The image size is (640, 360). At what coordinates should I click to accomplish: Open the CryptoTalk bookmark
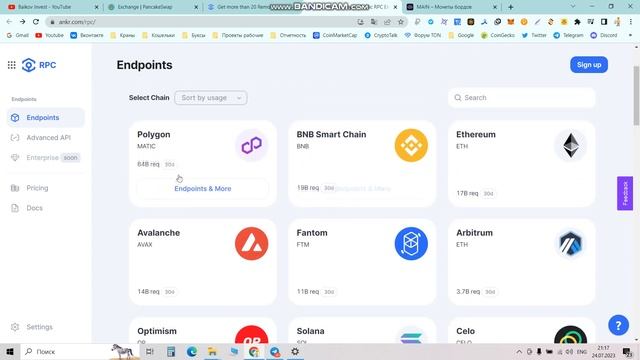coord(381,36)
